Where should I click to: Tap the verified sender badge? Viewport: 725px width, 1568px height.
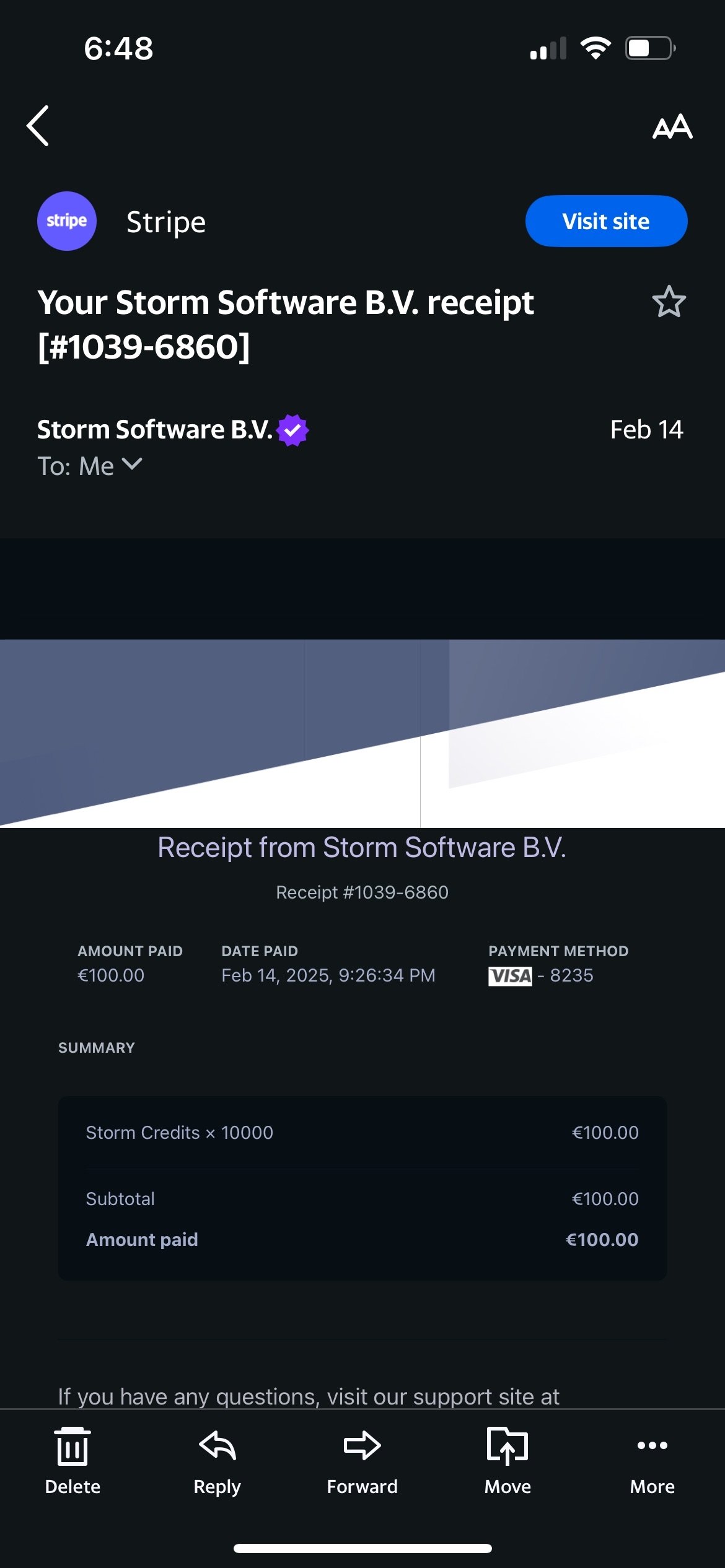292,430
